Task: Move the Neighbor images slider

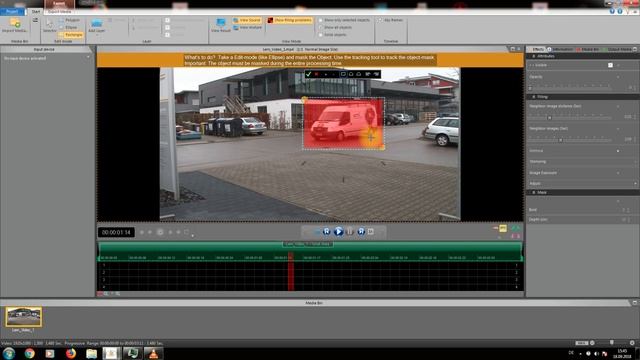Action: pos(560,140)
